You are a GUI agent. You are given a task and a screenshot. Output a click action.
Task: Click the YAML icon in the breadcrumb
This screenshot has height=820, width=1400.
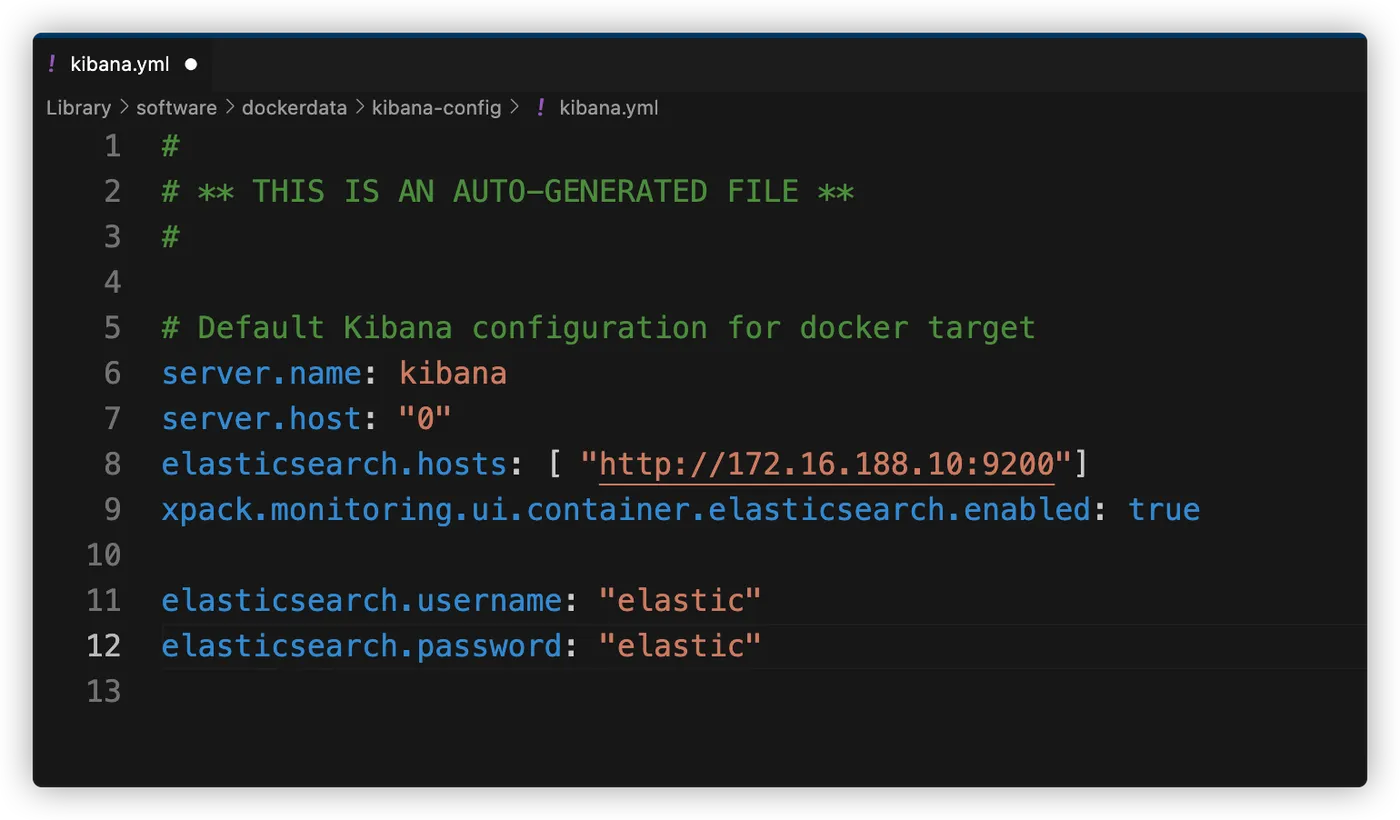pyautogui.click(x=541, y=108)
